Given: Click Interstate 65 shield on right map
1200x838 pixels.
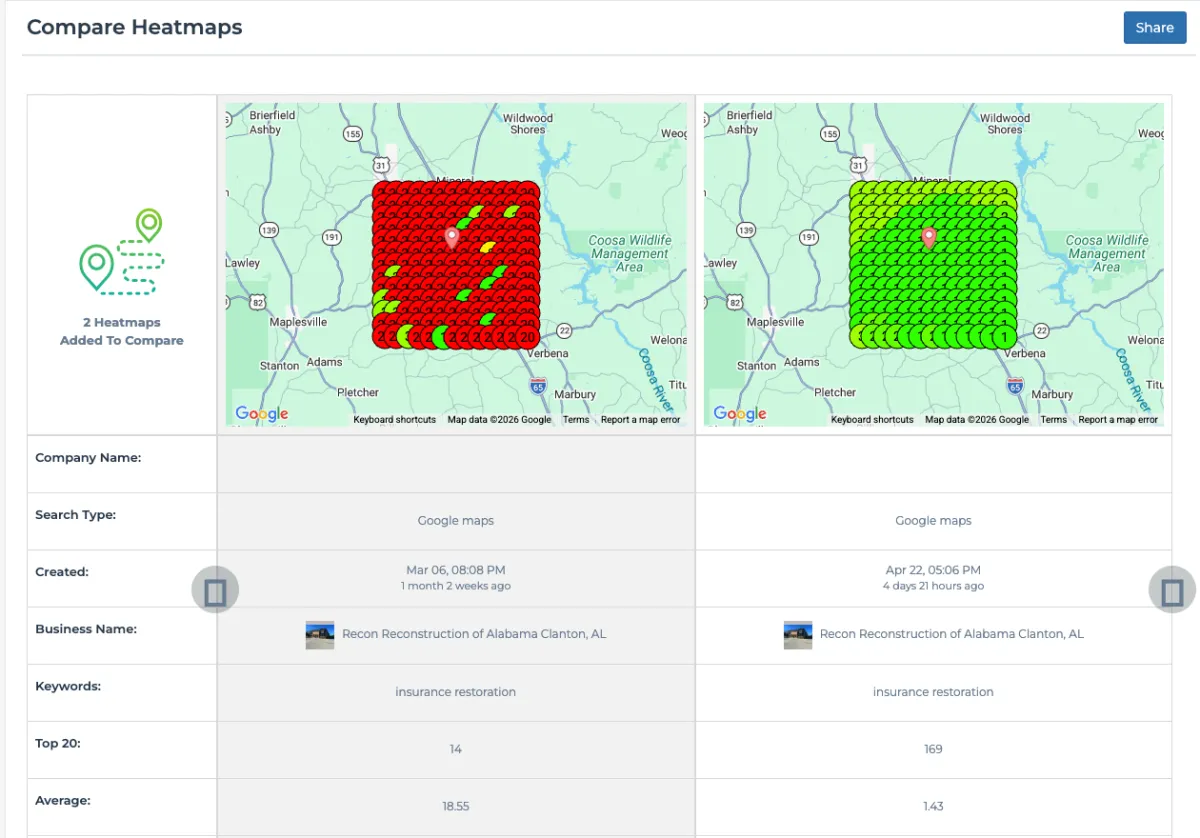Looking at the screenshot, I should click(x=1016, y=384).
